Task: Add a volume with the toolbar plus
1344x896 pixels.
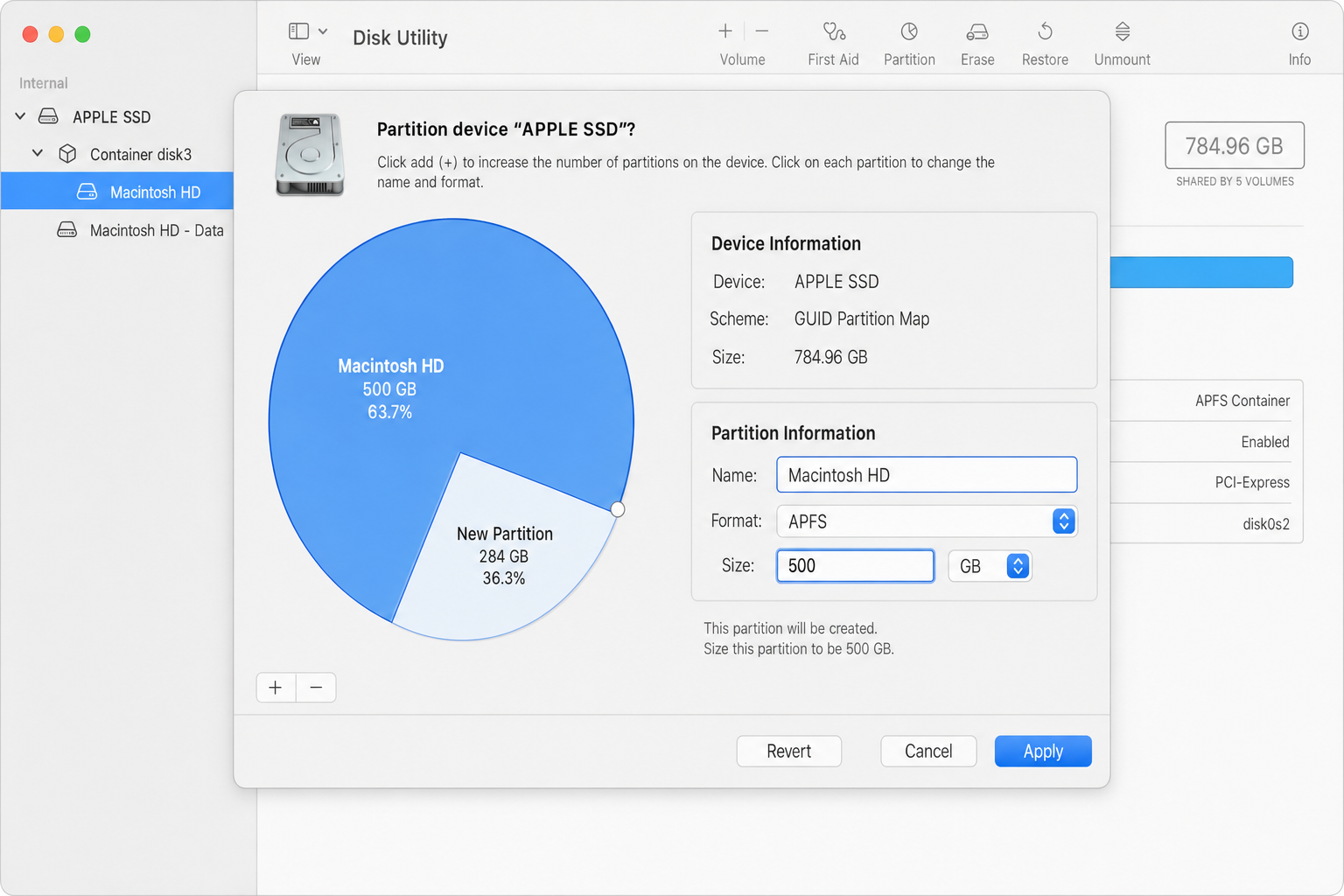Action: tap(725, 31)
